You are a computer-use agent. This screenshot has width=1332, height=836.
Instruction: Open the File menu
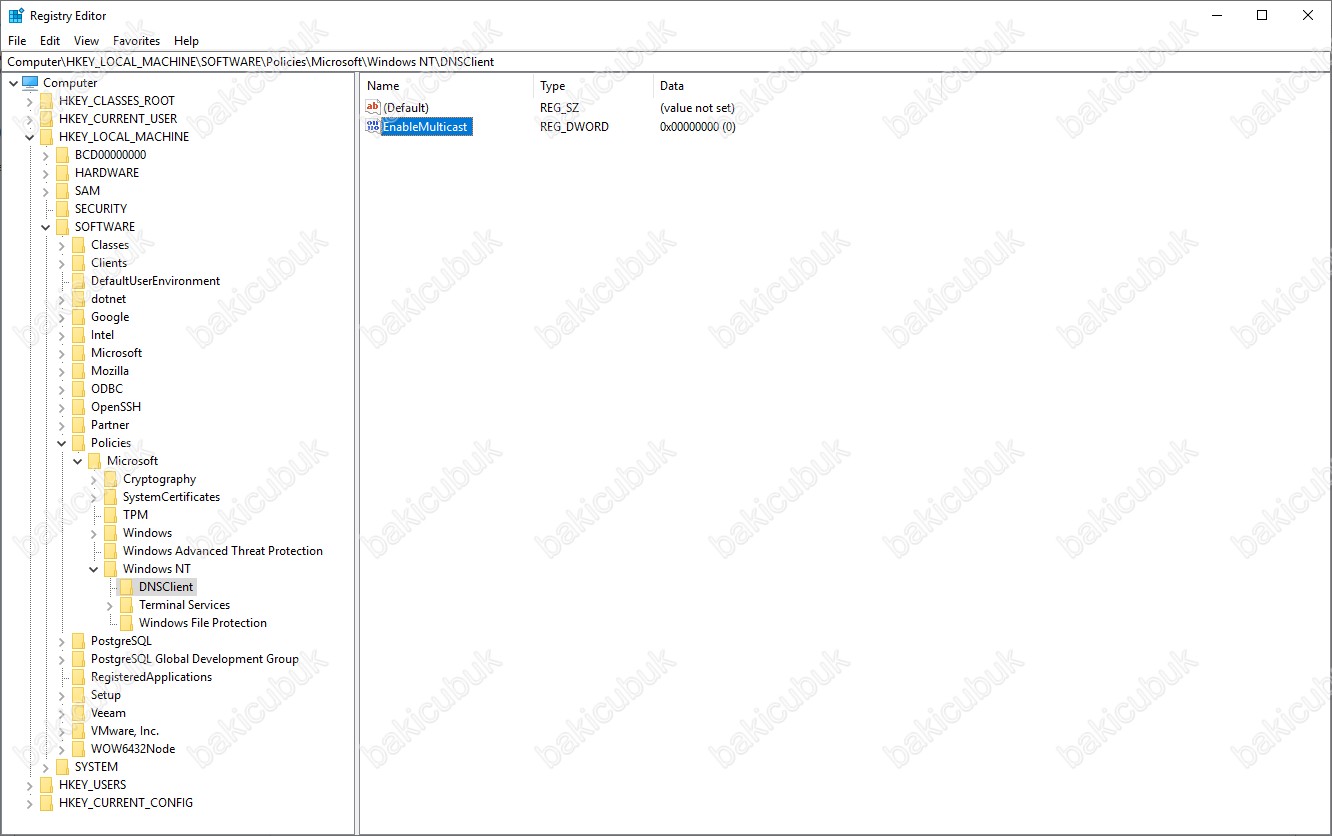click(17, 41)
